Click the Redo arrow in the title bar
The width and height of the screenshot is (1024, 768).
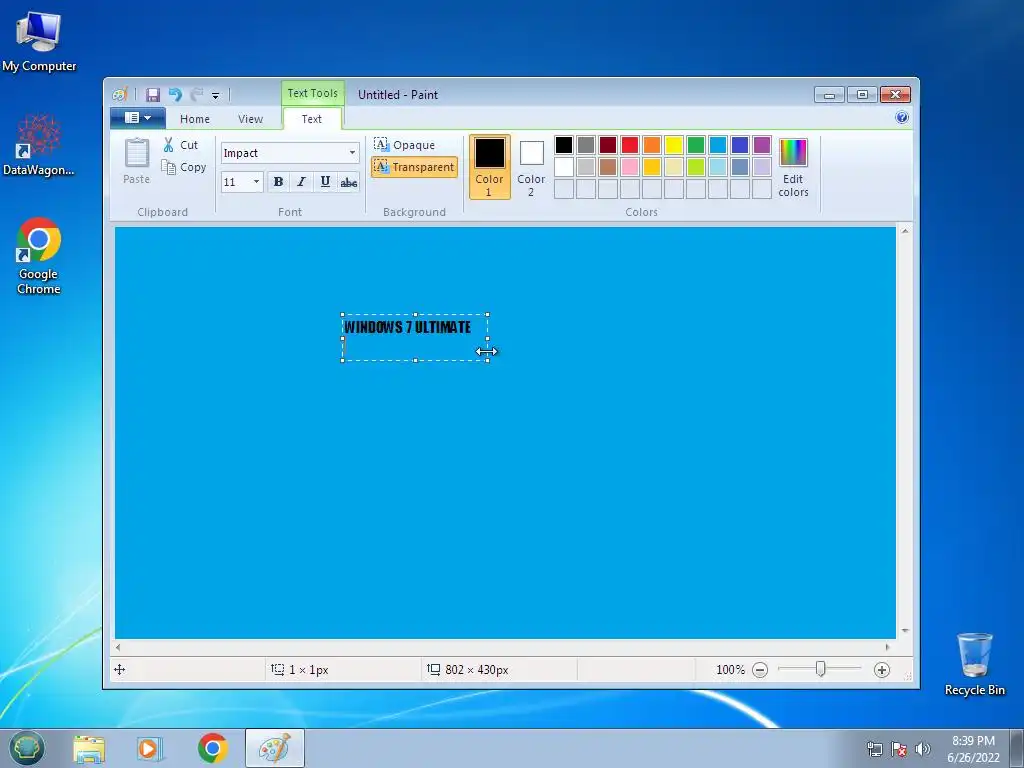click(197, 95)
